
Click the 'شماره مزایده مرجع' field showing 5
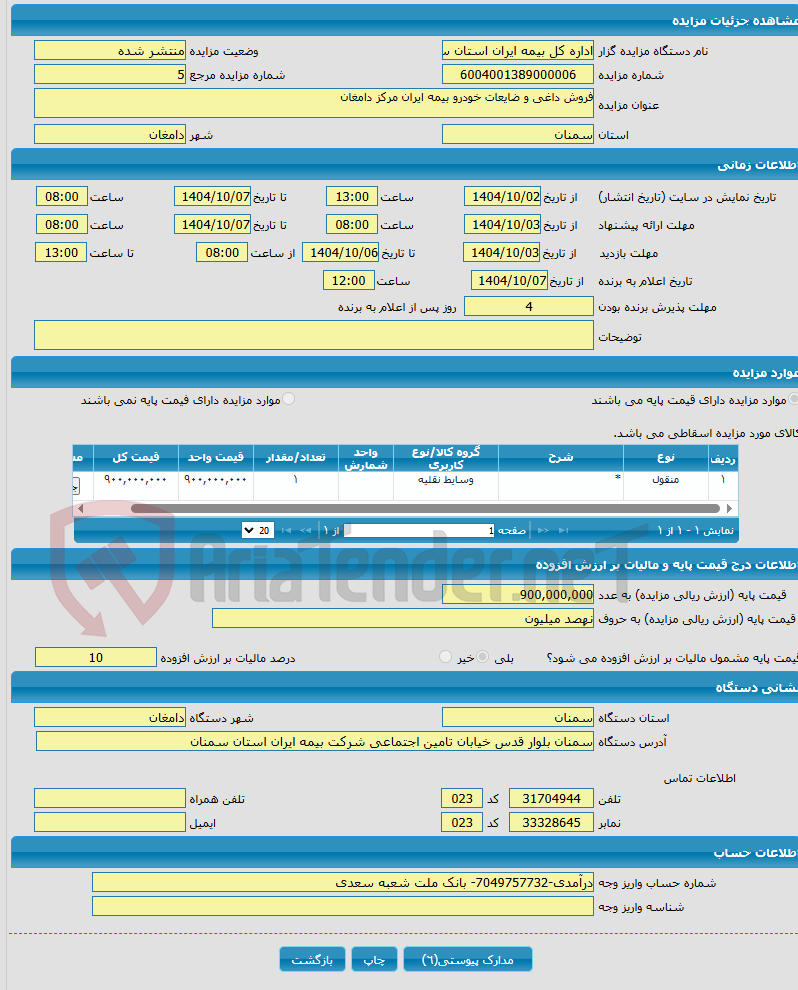pyautogui.click(x=110, y=75)
